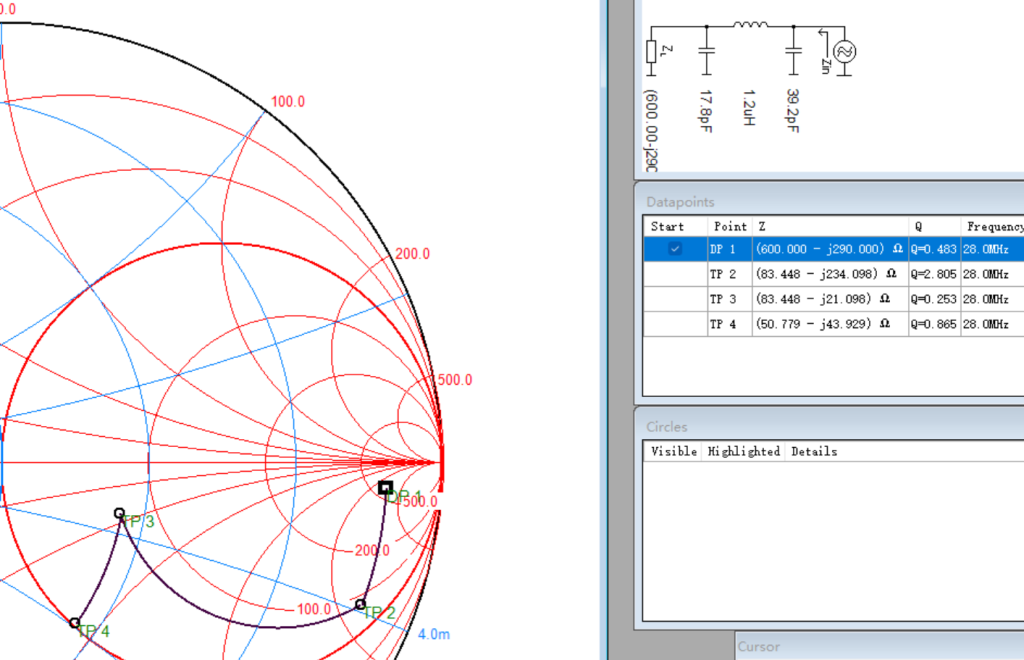Select the 1.2uH series inductor in schematic
The width and height of the screenshot is (1024, 660).
click(750, 25)
